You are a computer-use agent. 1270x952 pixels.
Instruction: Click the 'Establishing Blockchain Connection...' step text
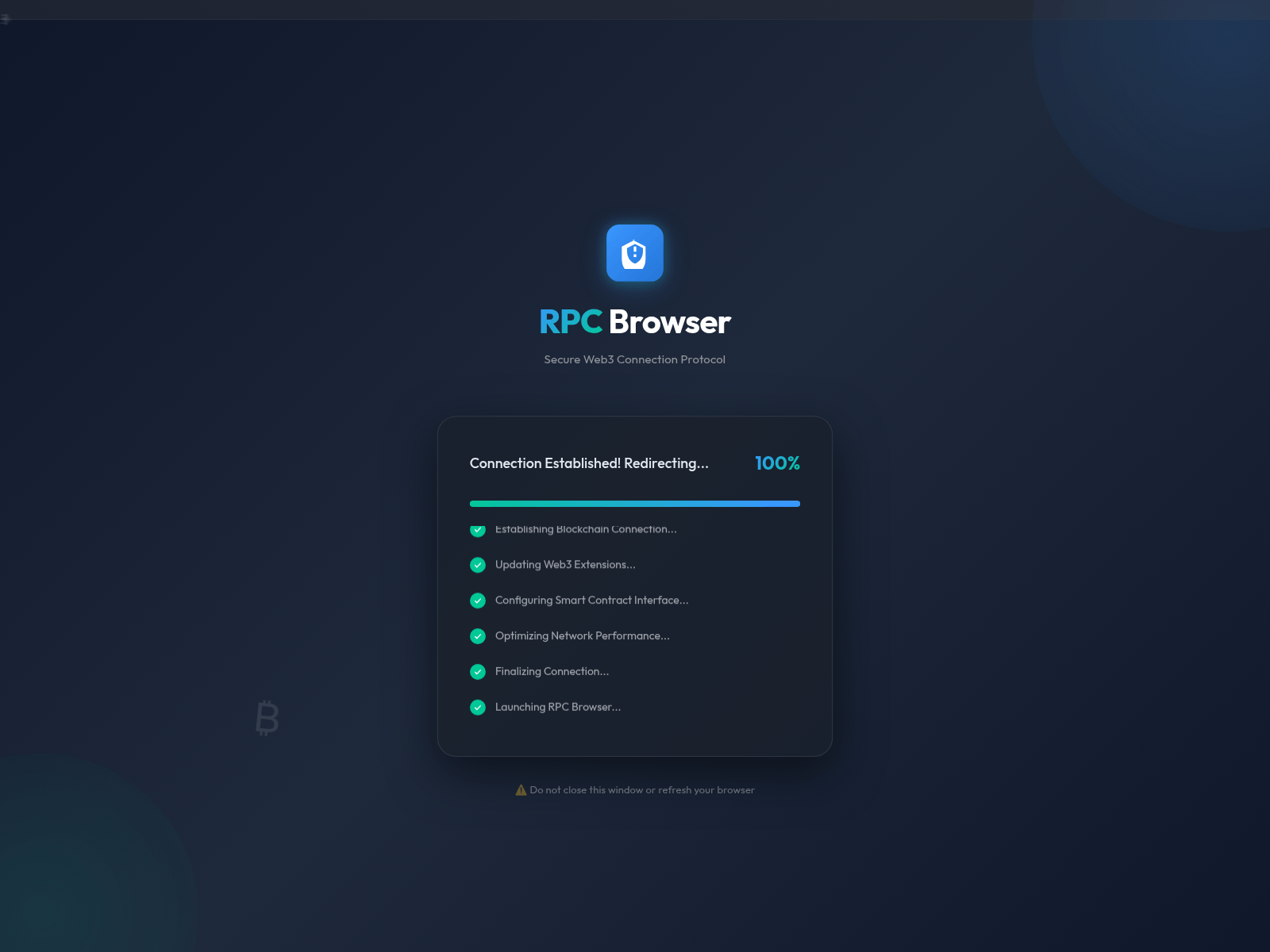click(586, 530)
